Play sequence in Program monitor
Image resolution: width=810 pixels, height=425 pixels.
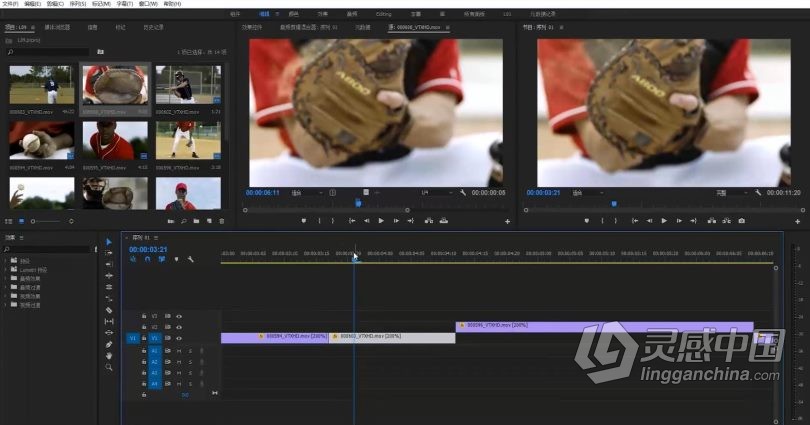pos(664,221)
